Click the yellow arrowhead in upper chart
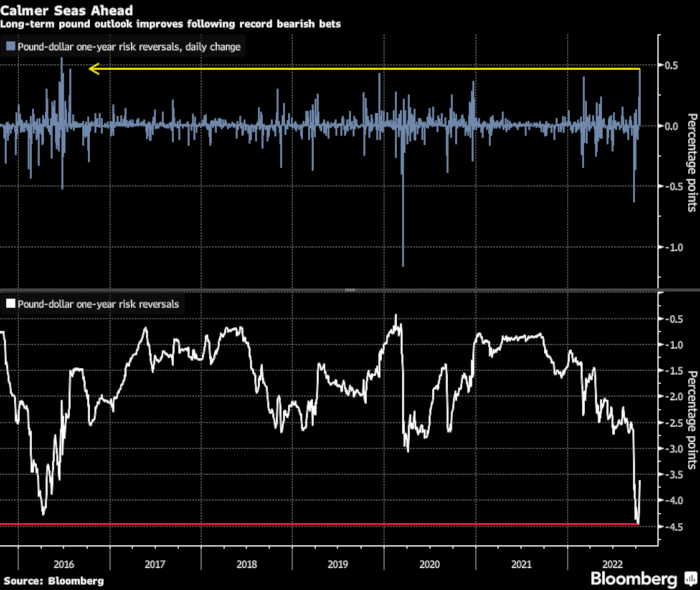 point(94,69)
